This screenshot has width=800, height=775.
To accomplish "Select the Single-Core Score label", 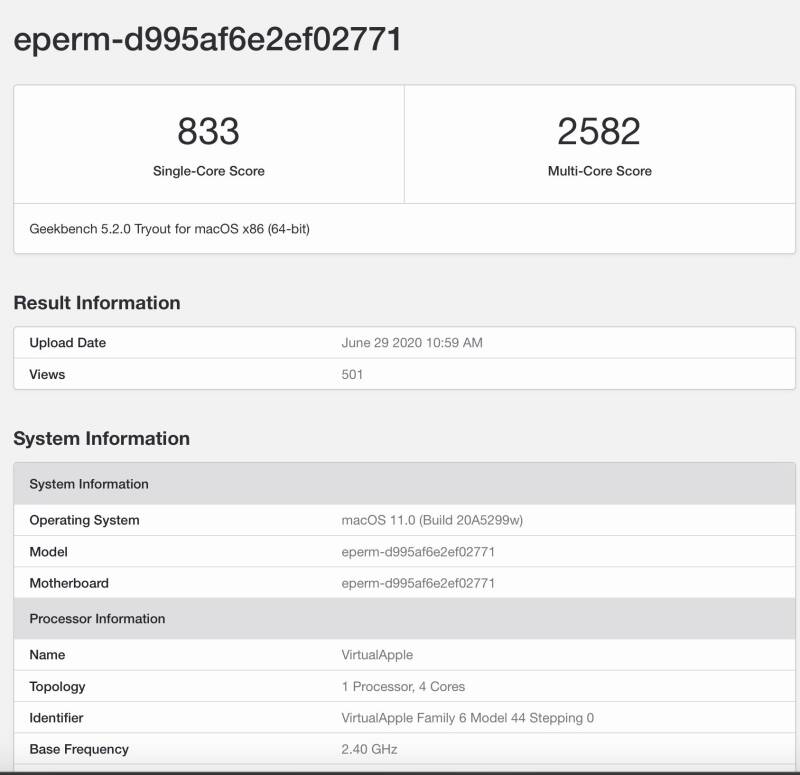I will [x=209, y=171].
